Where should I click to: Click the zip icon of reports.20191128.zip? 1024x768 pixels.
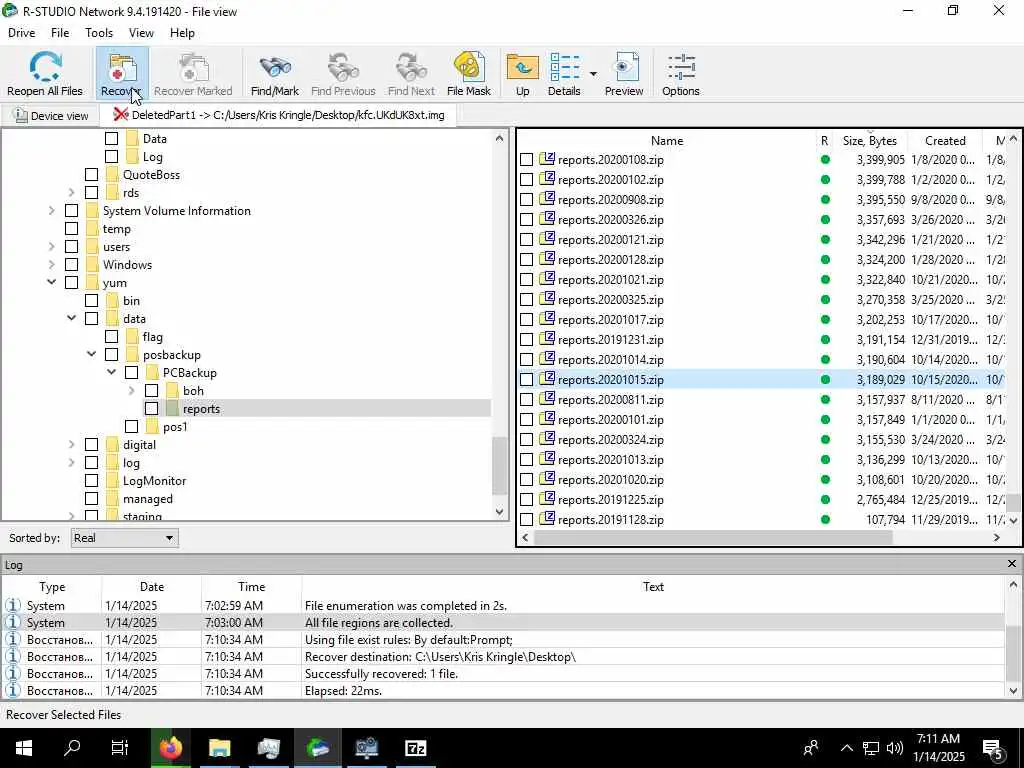tap(547, 519)
